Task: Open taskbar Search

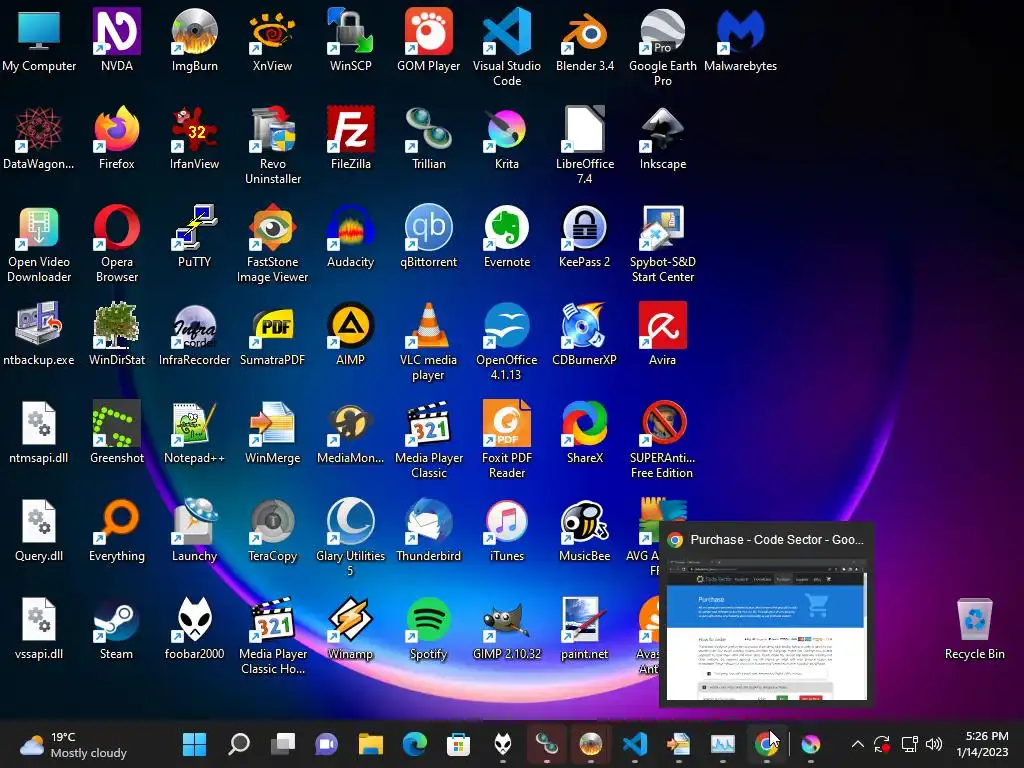Action: pos(239,744)
